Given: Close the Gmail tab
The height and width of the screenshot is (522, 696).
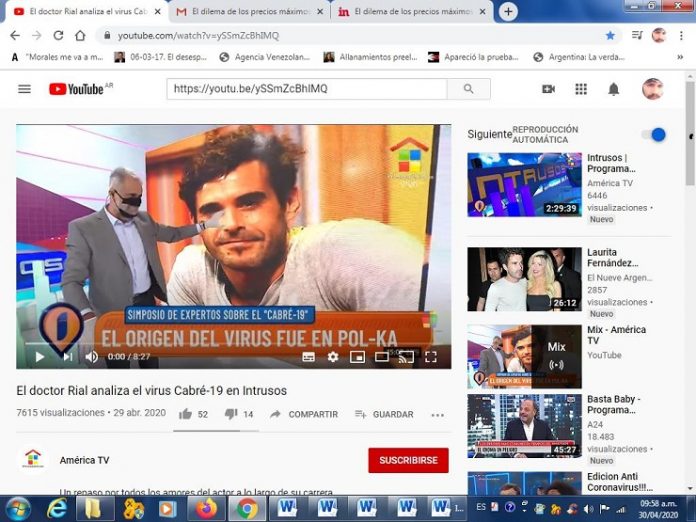Looking at the screenshot, I should click(x=320, y=12).
